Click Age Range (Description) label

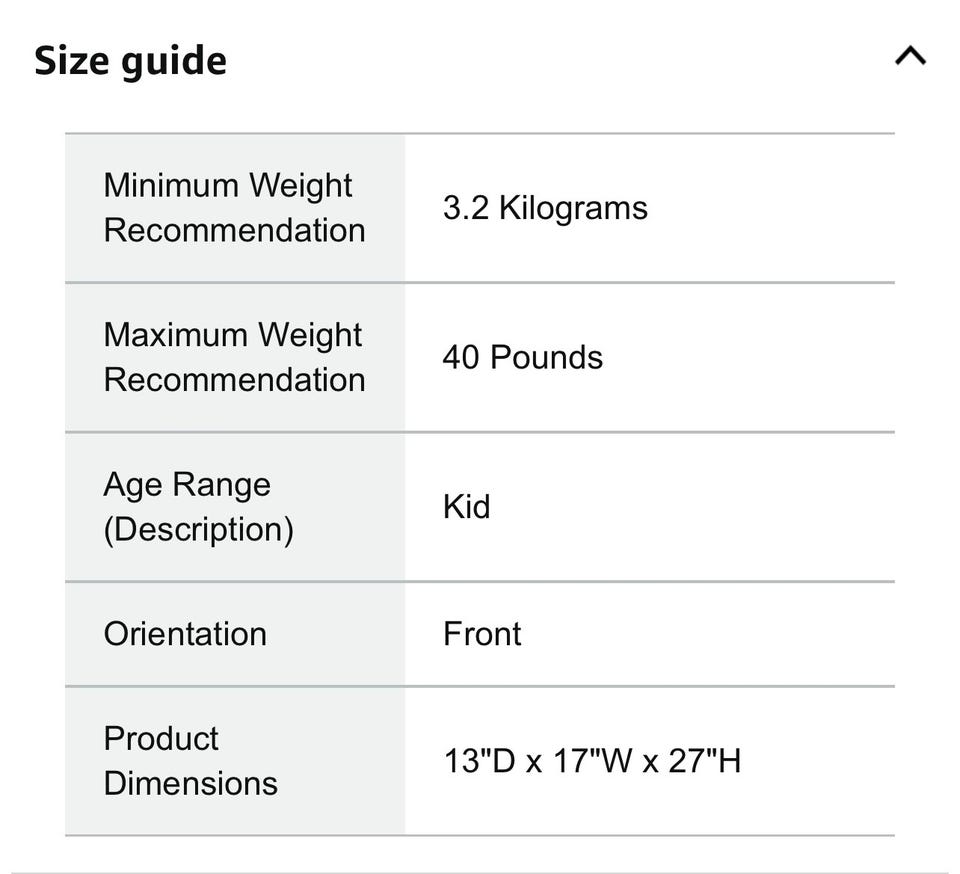click(198, 506)
